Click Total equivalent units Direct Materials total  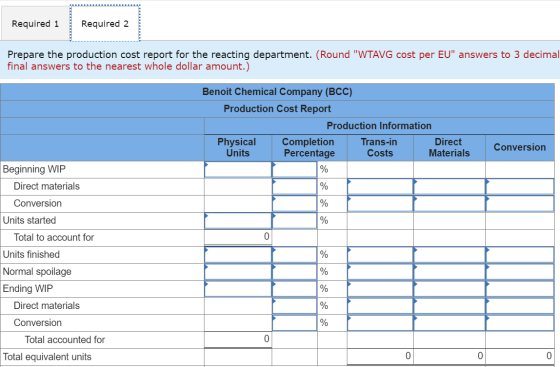449,356
